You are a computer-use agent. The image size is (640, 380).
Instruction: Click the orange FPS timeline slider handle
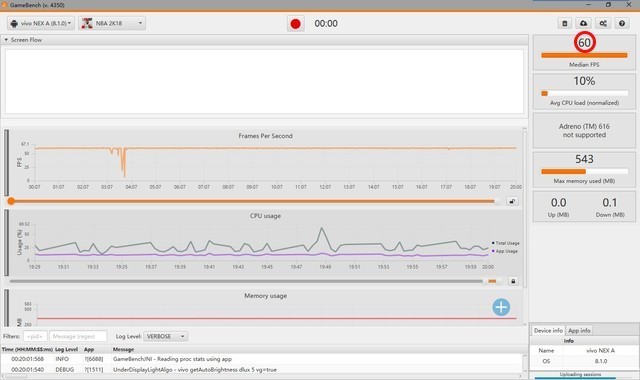(x=11, y=201)
